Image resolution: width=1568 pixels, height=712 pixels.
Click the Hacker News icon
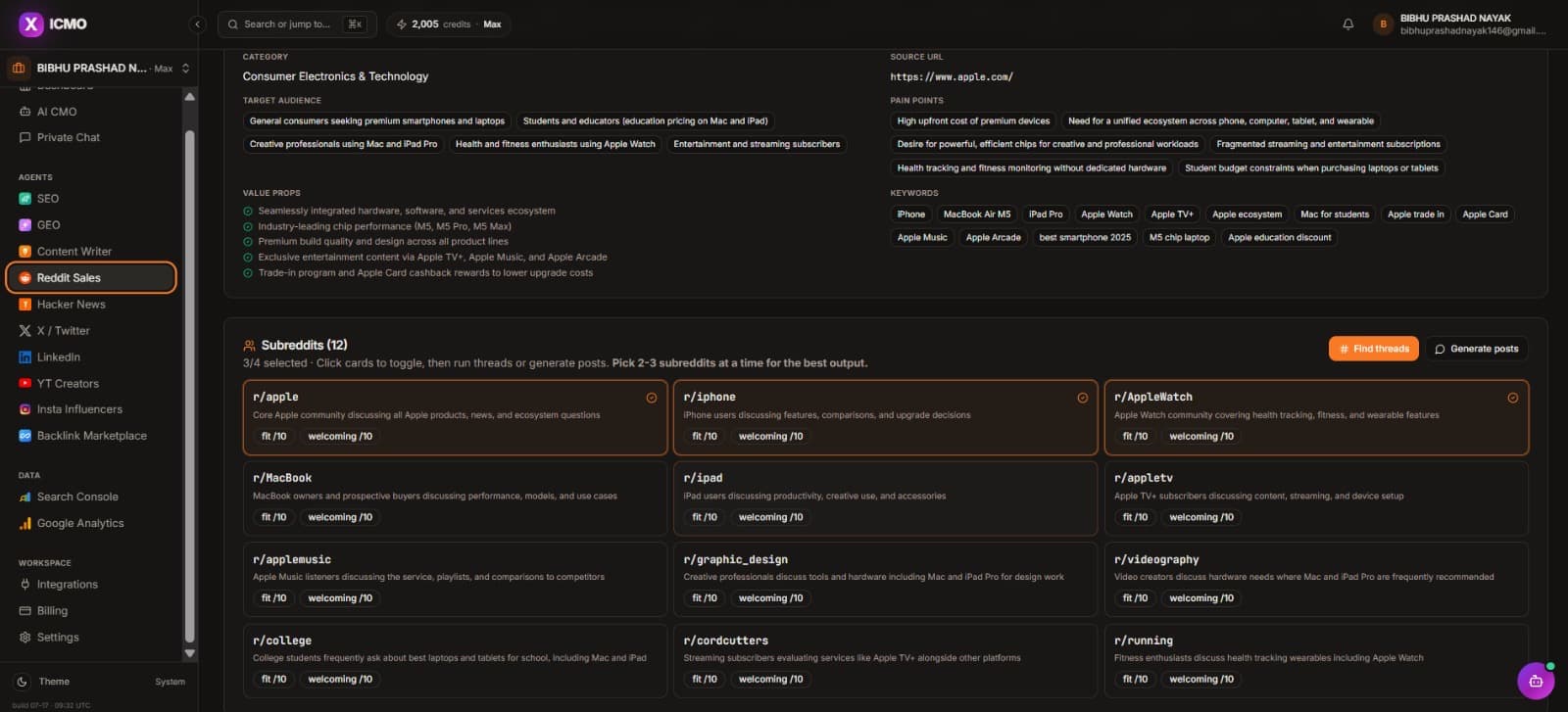pos(25,304)
